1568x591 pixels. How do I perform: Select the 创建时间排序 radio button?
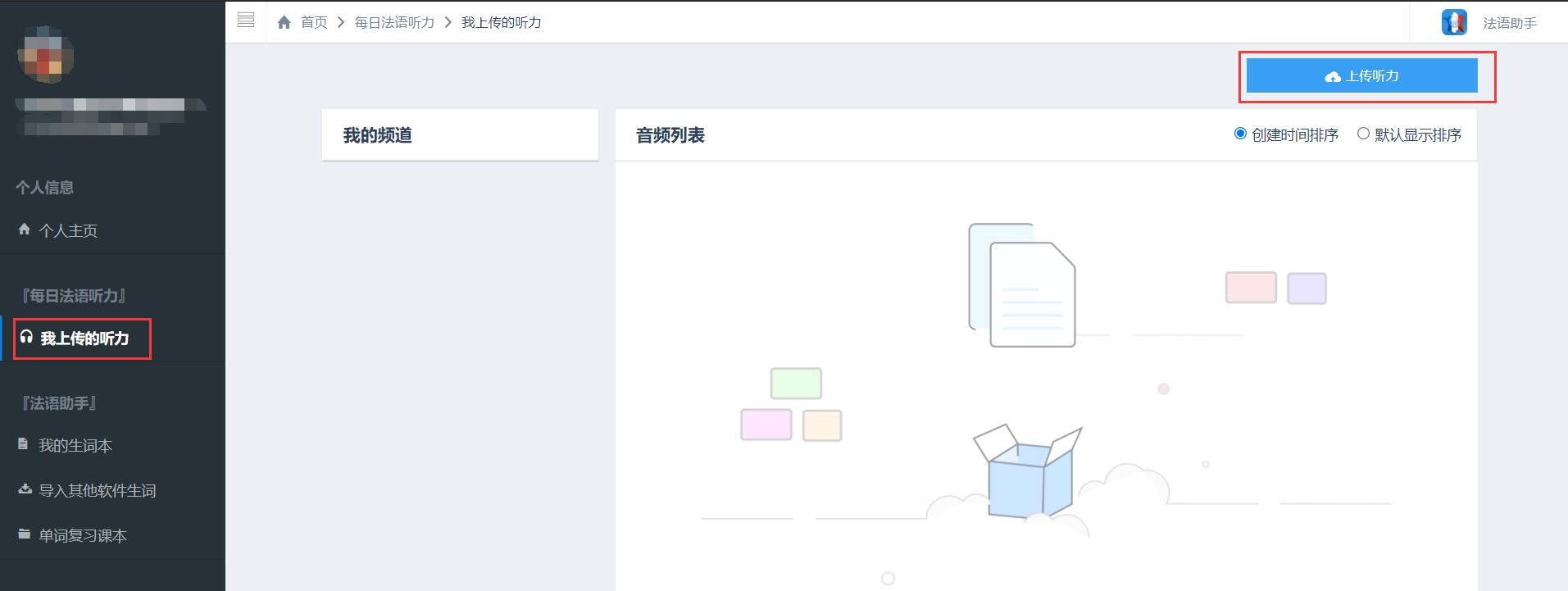(1240, 134)
